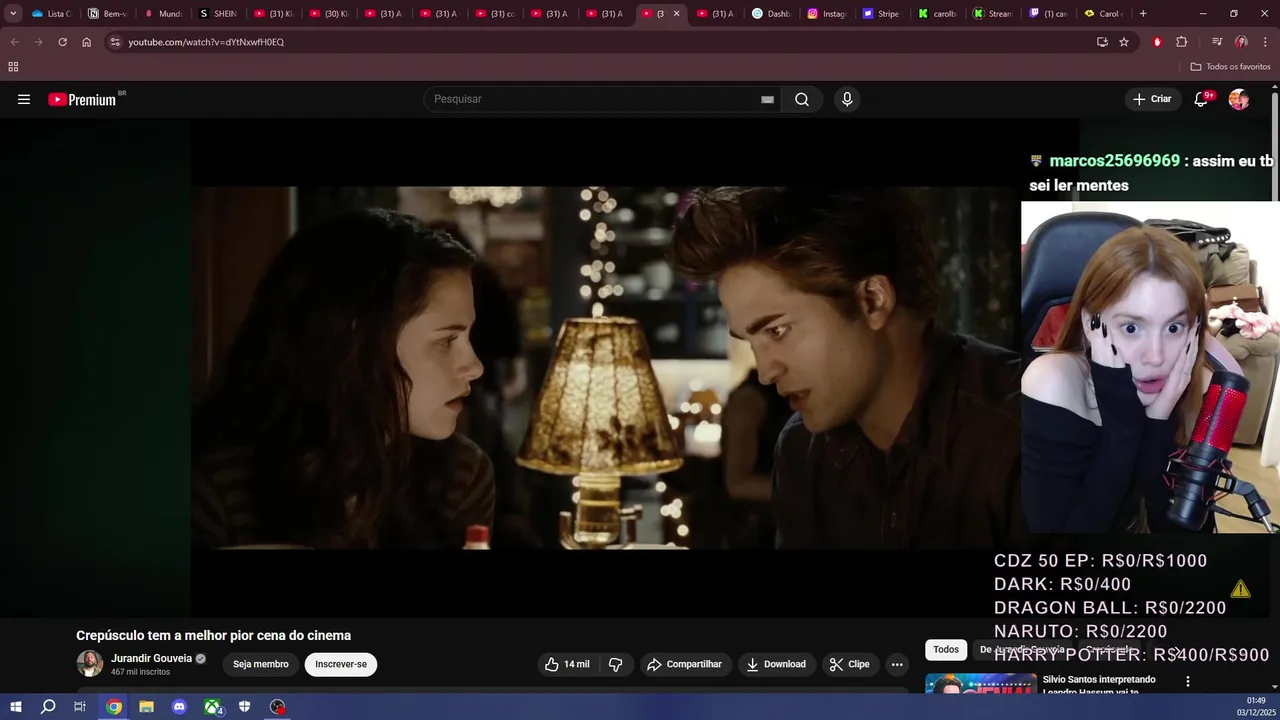This screenshot has width=1280, height=720.
Task: Switch to the SHEIN tab
Action: [218, 14]
